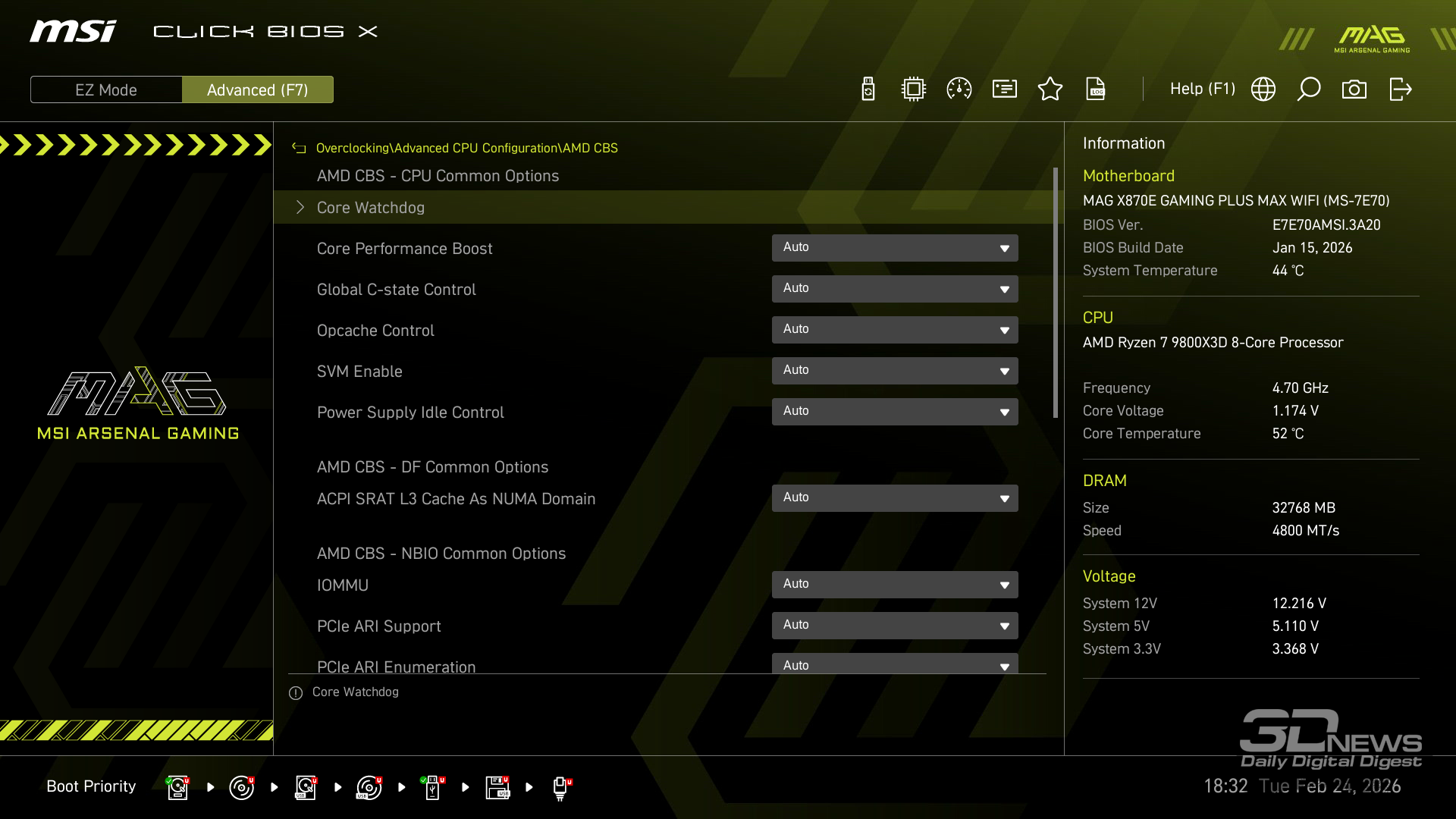Switch to Advanced (F7) mode

coord(258,89)
